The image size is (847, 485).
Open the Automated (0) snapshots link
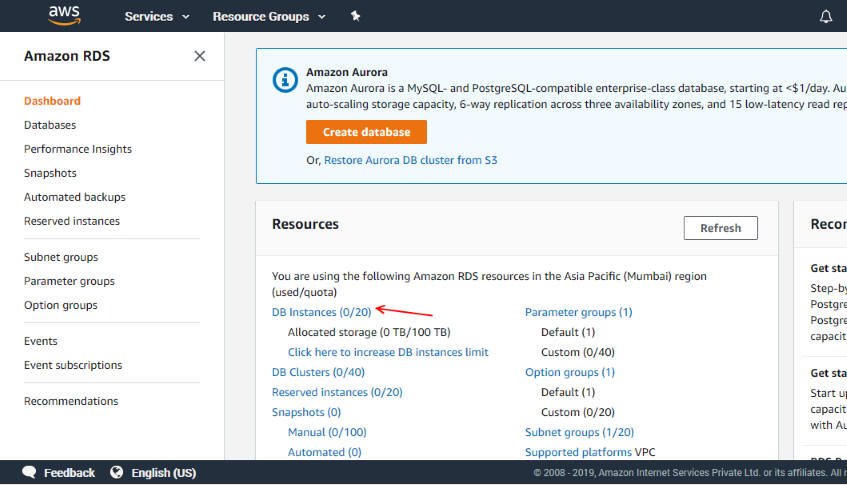pyautogui.click(x=325, y=452)
